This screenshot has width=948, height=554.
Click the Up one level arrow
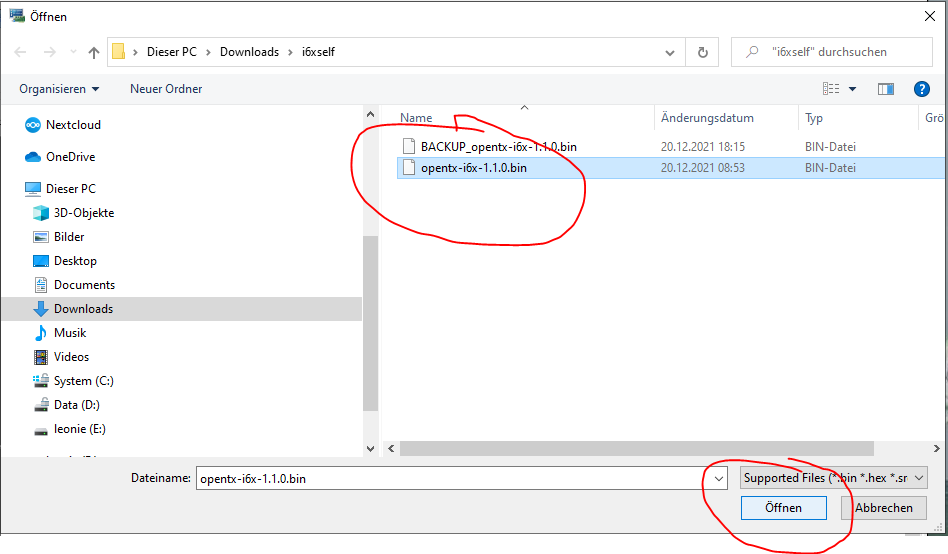[94, 52]
